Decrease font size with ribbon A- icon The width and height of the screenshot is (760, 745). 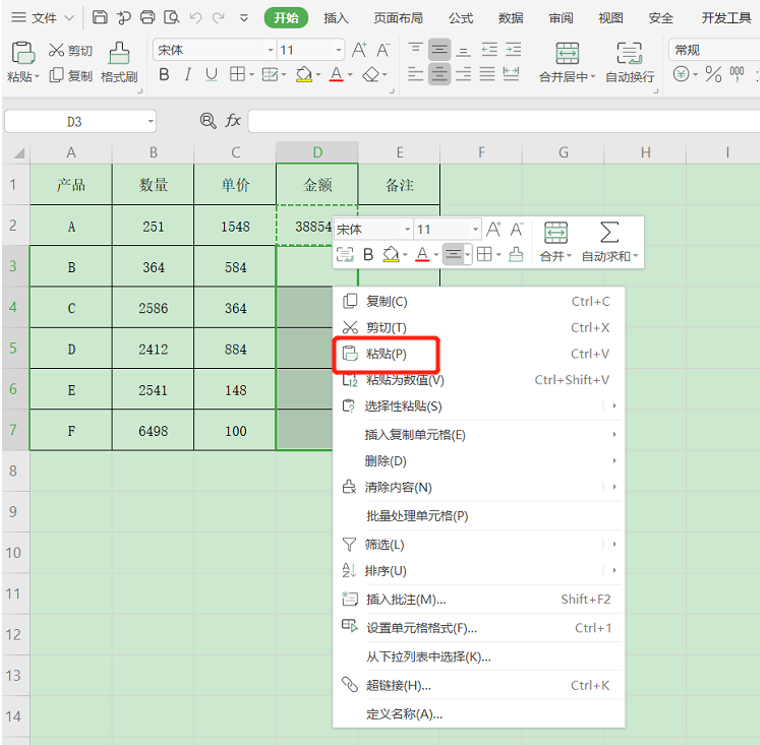click(x=383, y=49)
